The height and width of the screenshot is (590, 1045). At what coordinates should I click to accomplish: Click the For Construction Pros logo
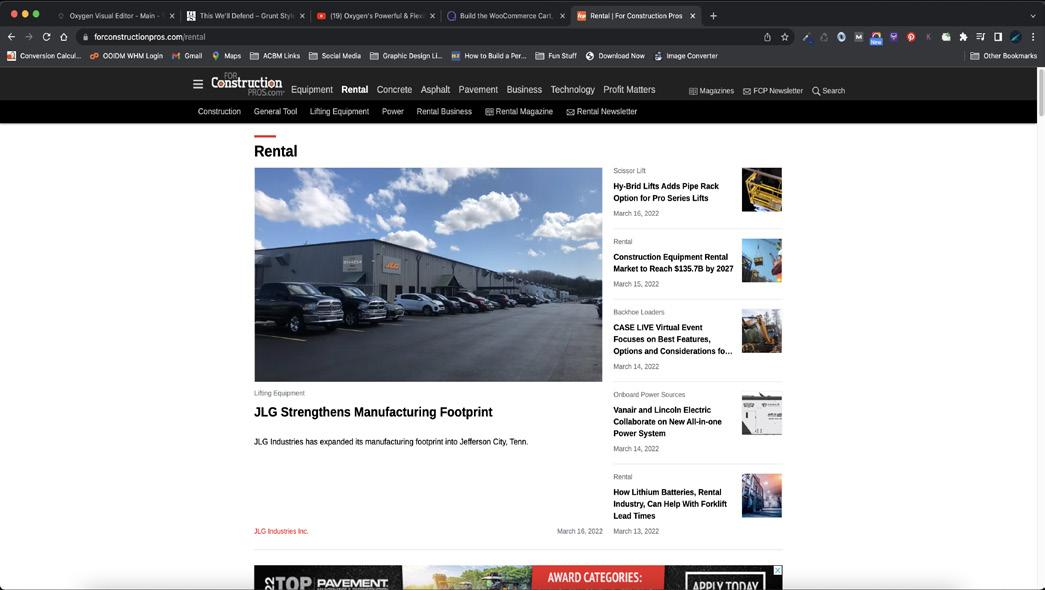247,84
